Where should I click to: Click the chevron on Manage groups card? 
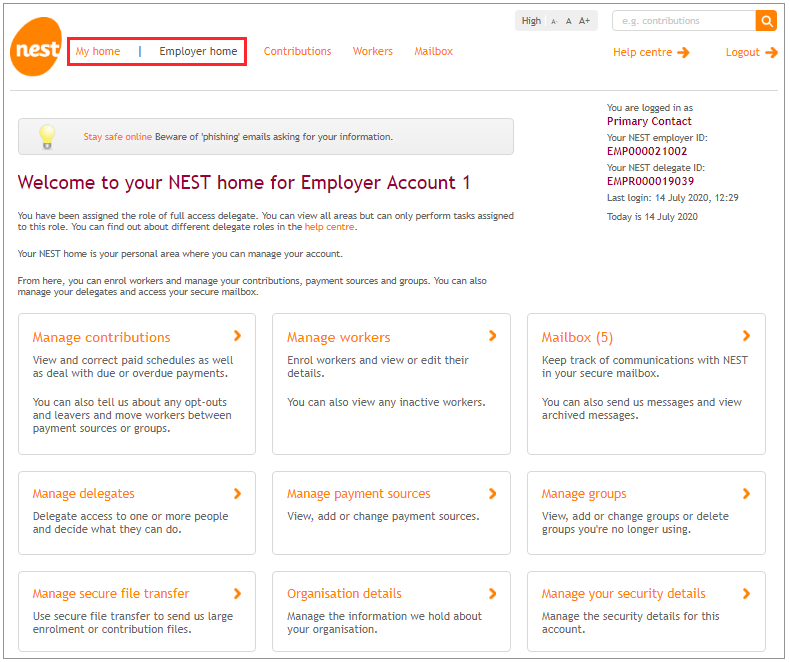747,494
